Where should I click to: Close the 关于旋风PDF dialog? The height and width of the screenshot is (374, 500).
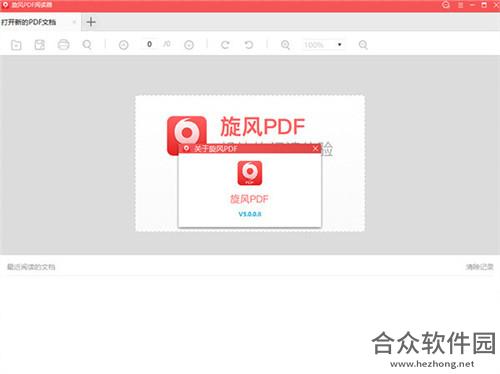[315, 148]
